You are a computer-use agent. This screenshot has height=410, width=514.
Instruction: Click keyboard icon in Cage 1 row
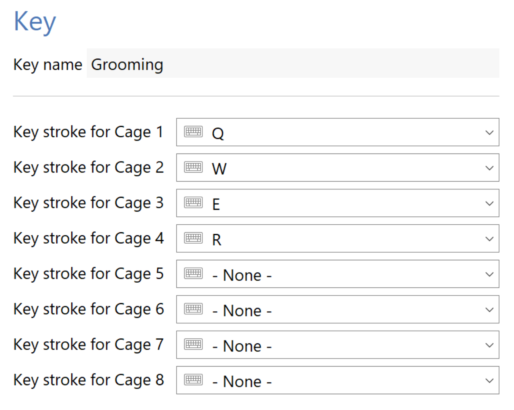[x=193, y=132]
